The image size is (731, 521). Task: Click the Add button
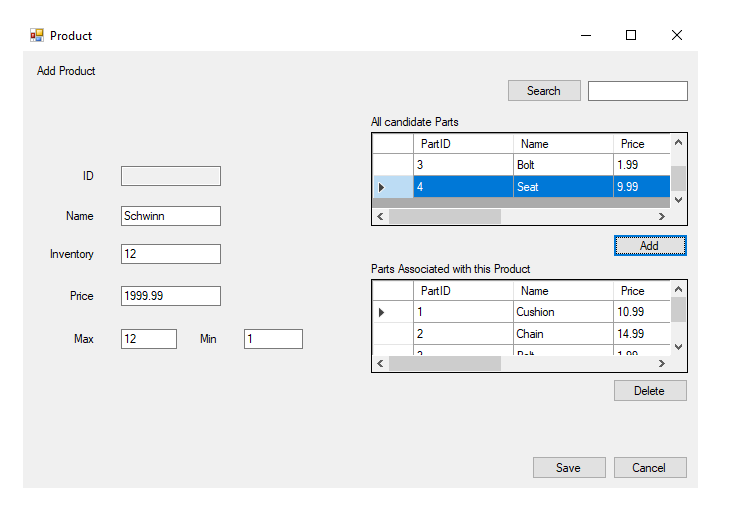pyautogui.click(x=650, y=246)
